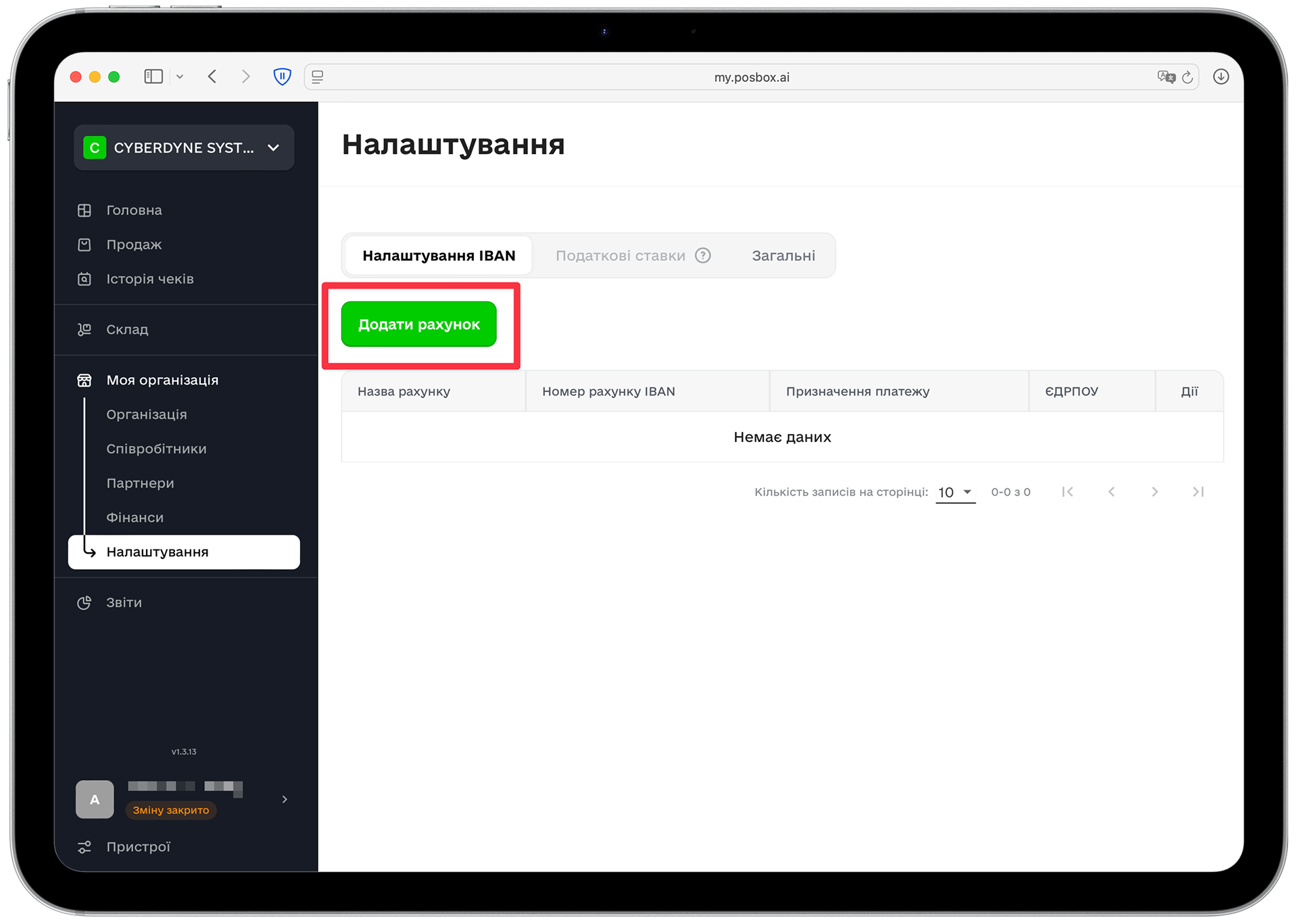Click the help icon next to Податкові ставки

703,256
